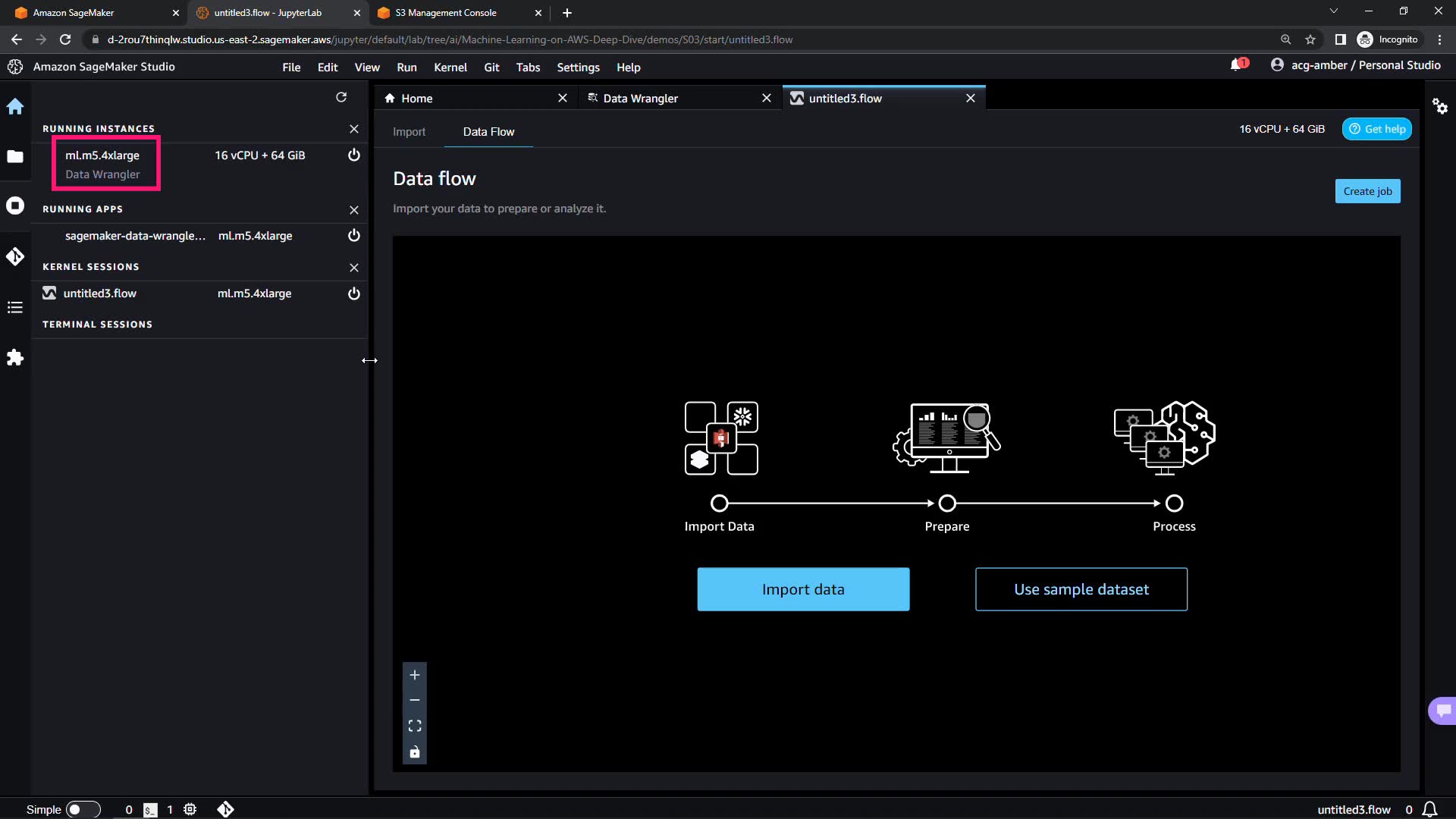Open the Kernel menu
Screen dimensions: 1456x819
[x=450, y=67]
